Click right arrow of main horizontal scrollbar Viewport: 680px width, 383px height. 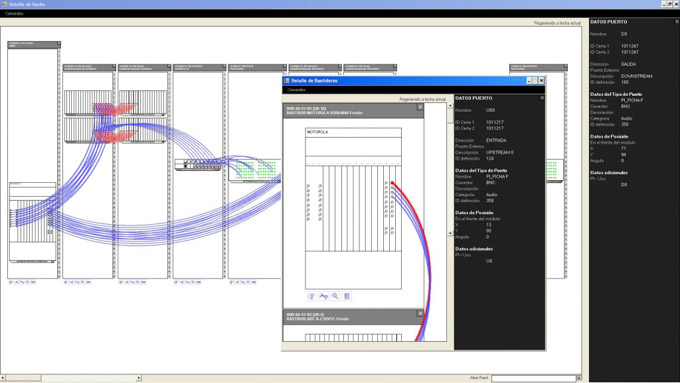point(139,378)
